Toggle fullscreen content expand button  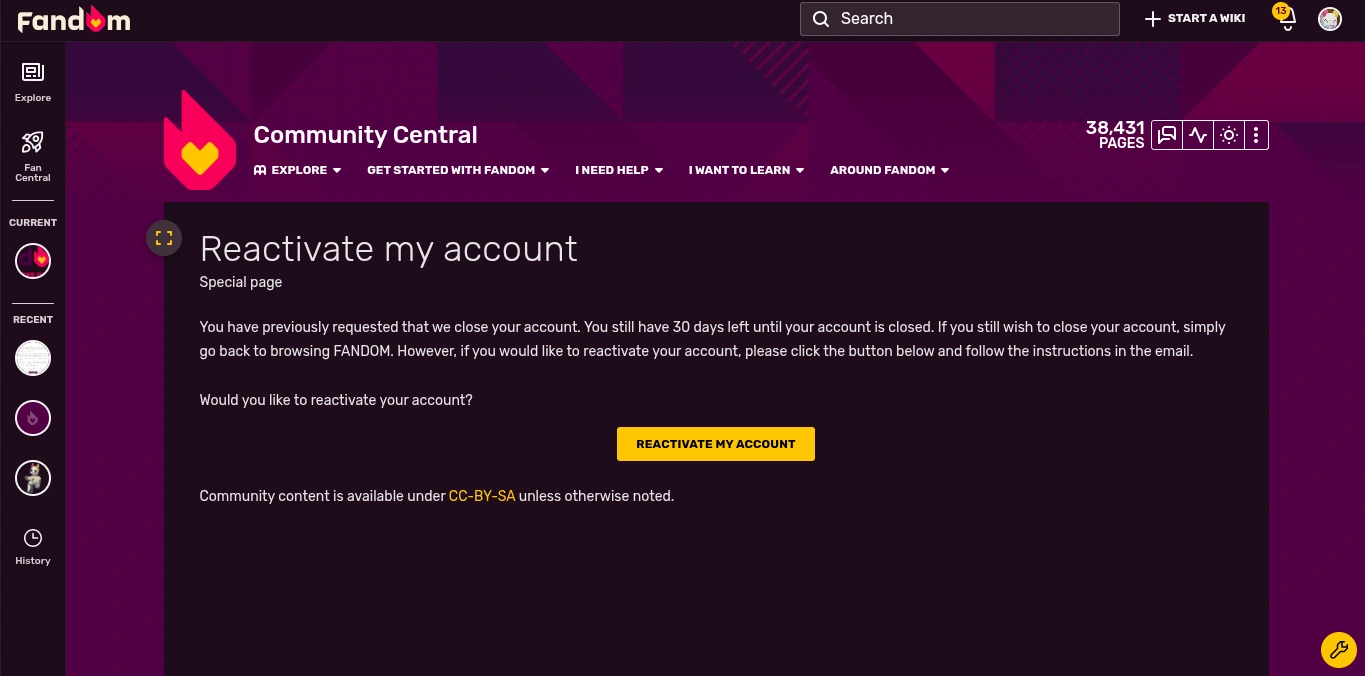pos(164,238)
